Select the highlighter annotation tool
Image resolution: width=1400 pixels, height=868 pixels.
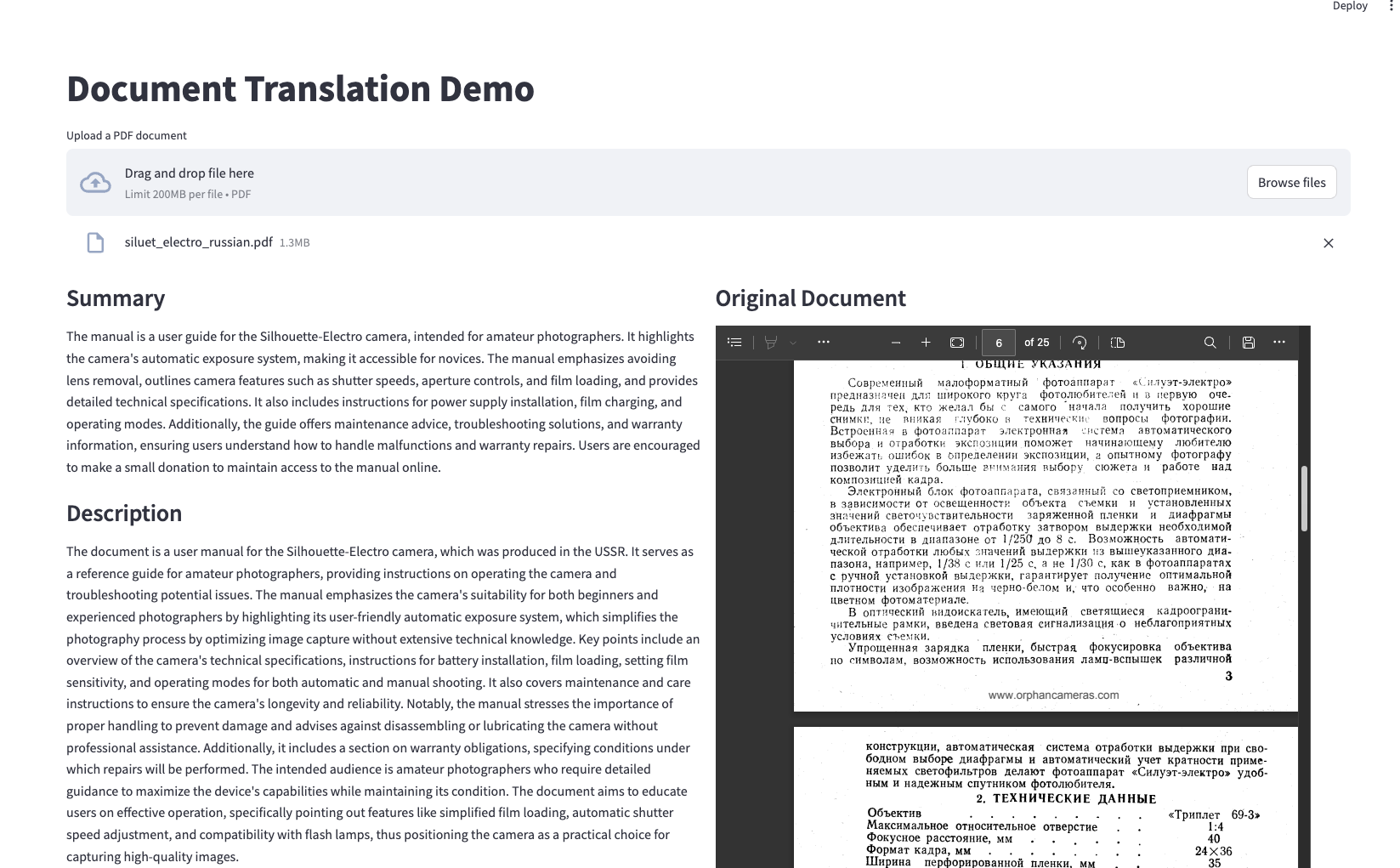(769, 342)
